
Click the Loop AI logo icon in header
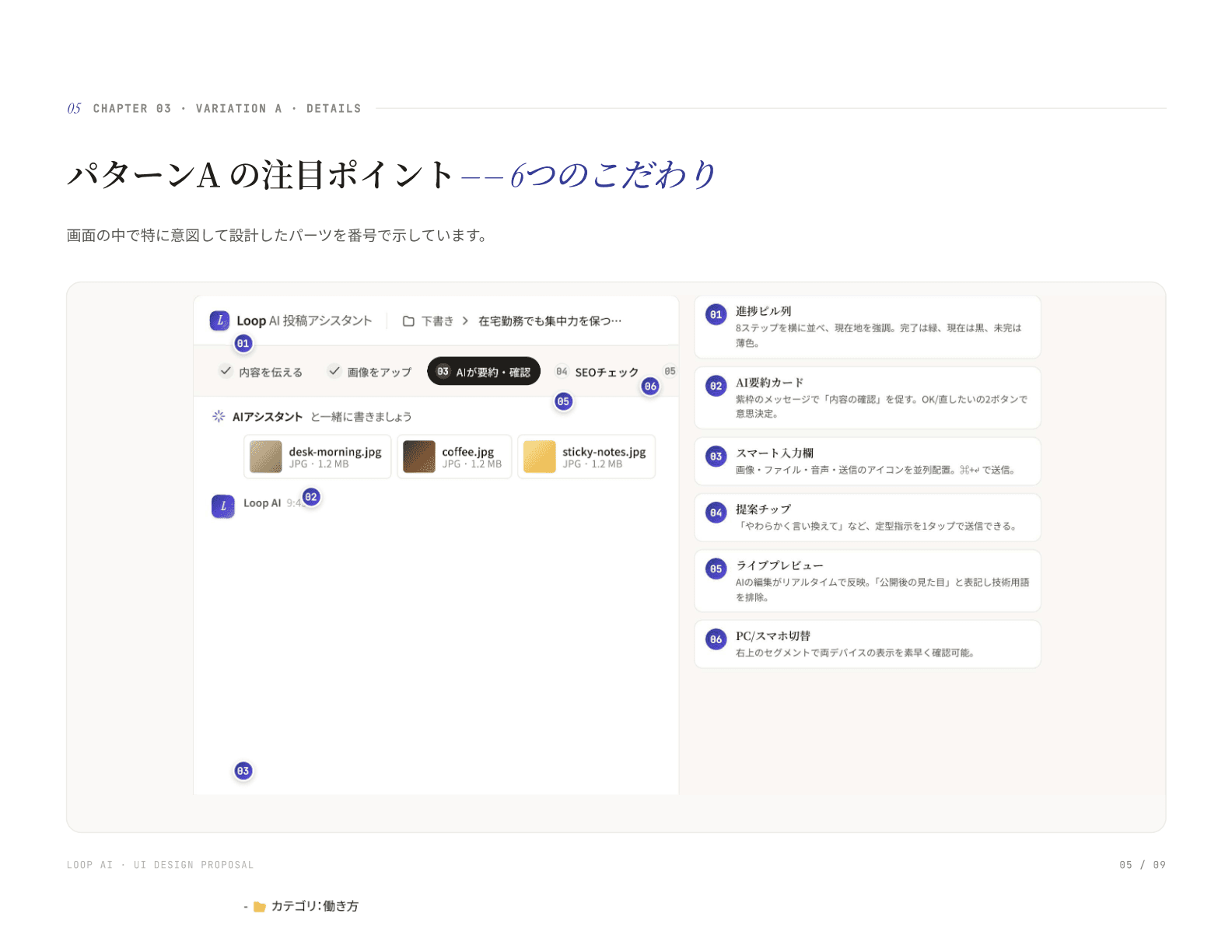[219, 320]
